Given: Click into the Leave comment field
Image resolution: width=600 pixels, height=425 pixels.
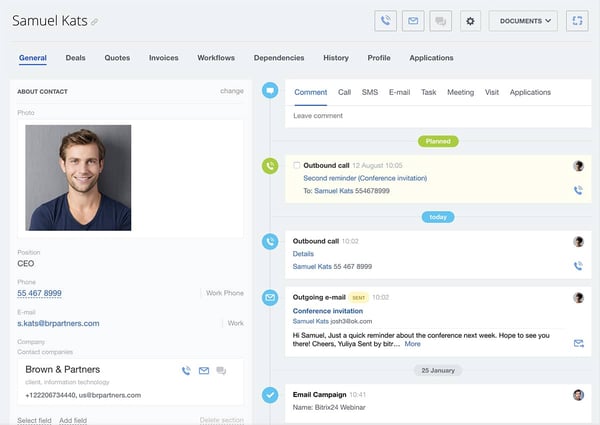Looking at the screenshot, I should pos(430,116).
